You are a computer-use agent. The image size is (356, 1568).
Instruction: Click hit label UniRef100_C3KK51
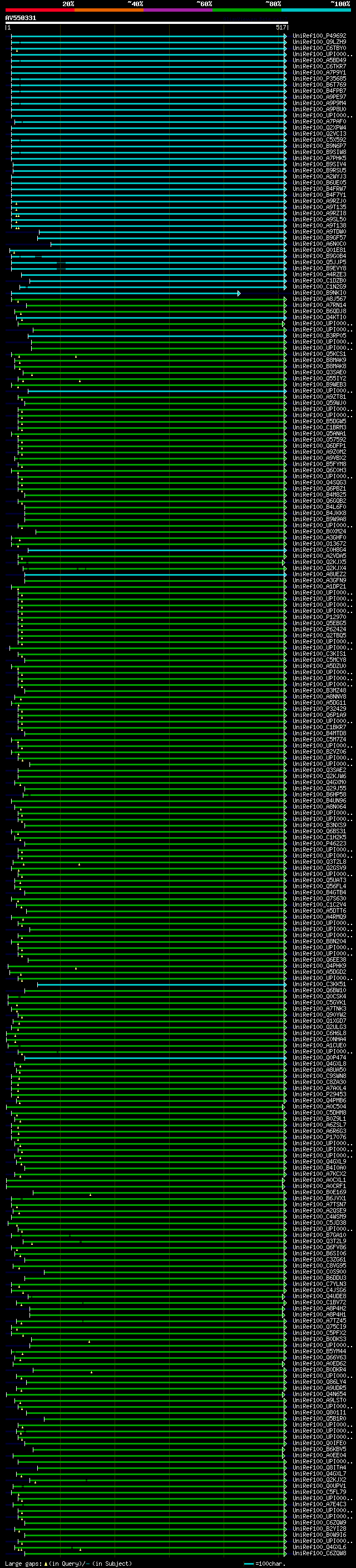319,985
